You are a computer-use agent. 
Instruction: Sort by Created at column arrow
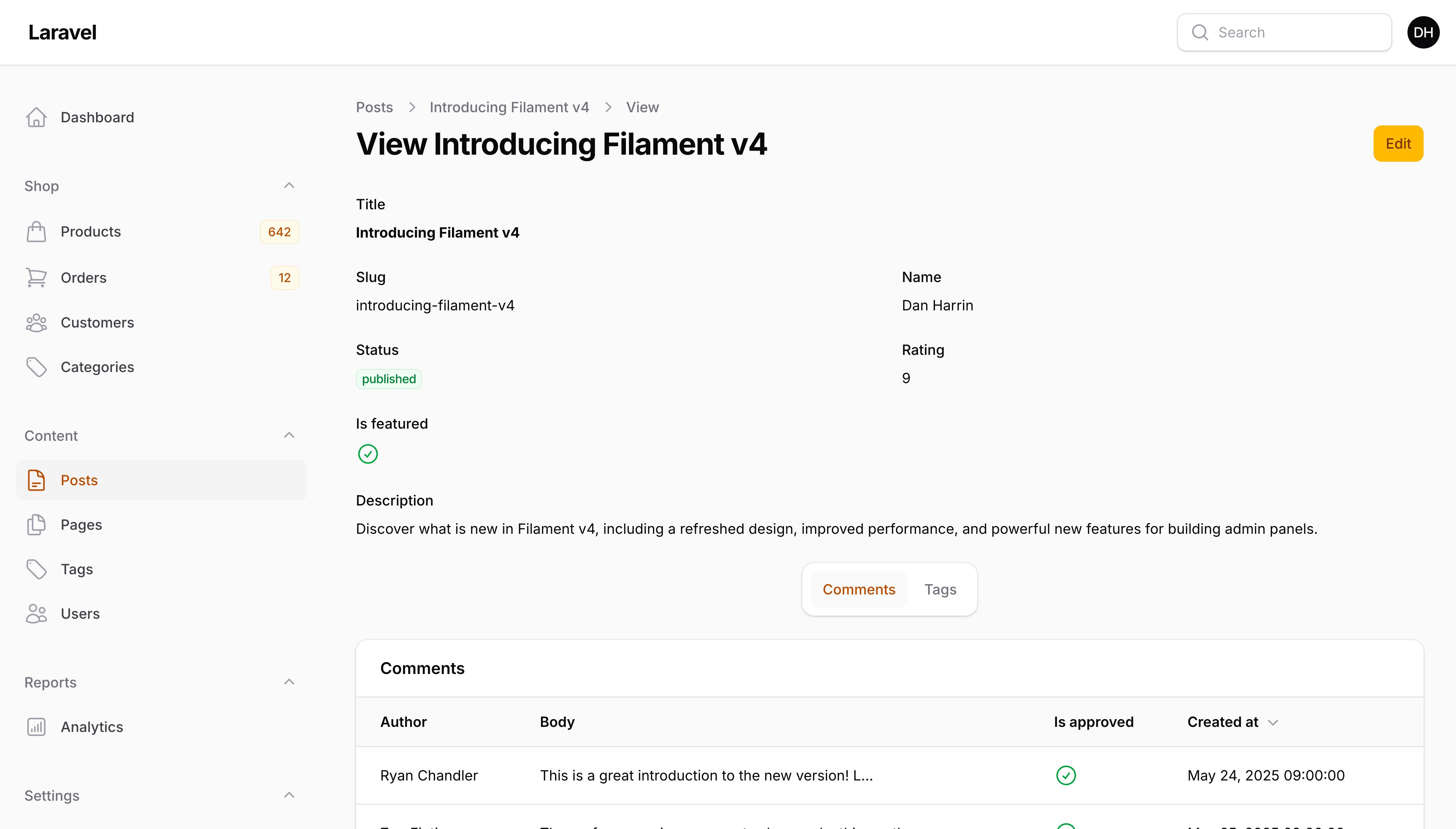click(x=1273, y=723)
